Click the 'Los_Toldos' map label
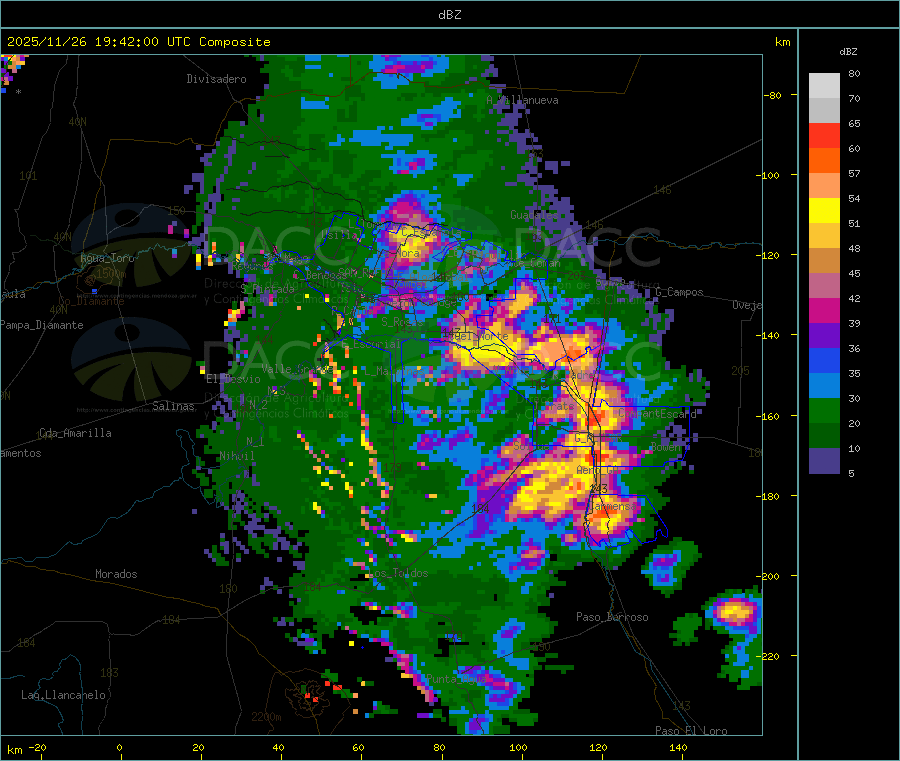The width and height of the screenshot is (900, 761). (x=398, y=574)
